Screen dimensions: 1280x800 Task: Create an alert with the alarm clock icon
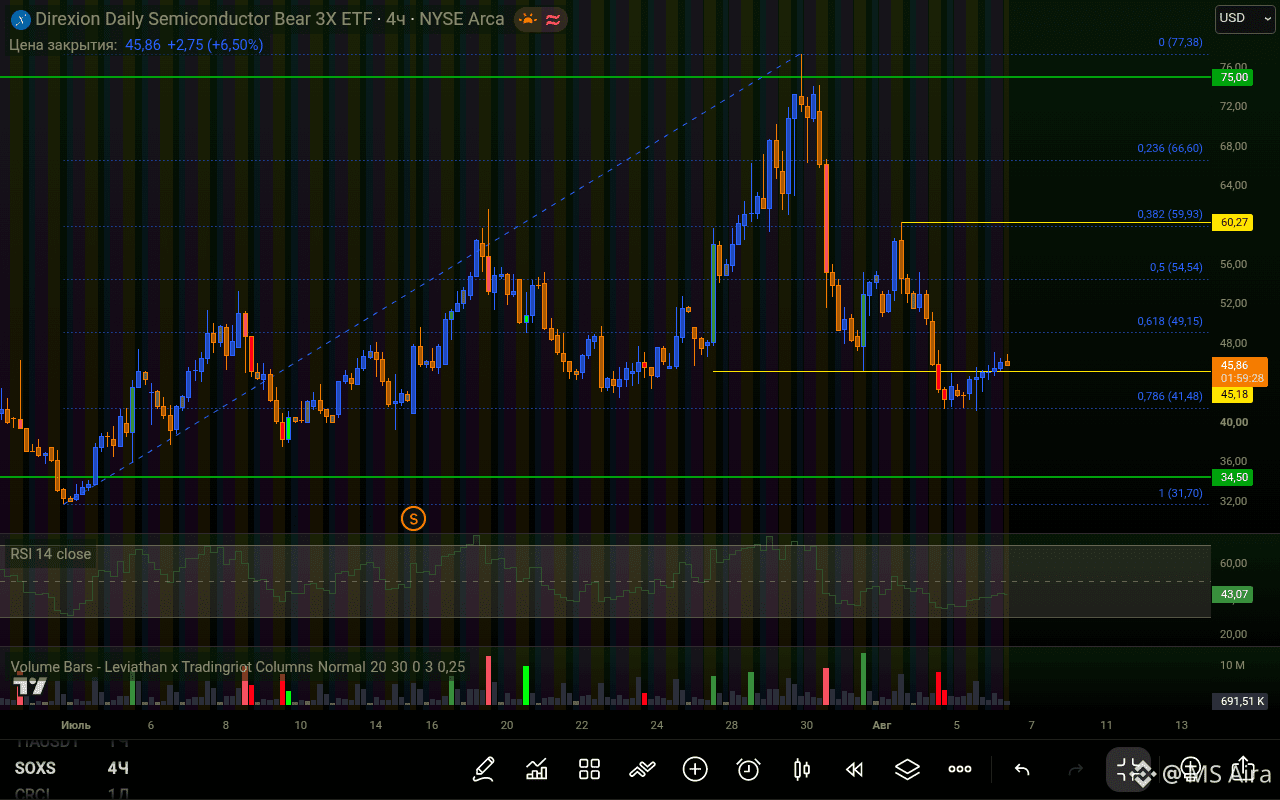[748, 769]
